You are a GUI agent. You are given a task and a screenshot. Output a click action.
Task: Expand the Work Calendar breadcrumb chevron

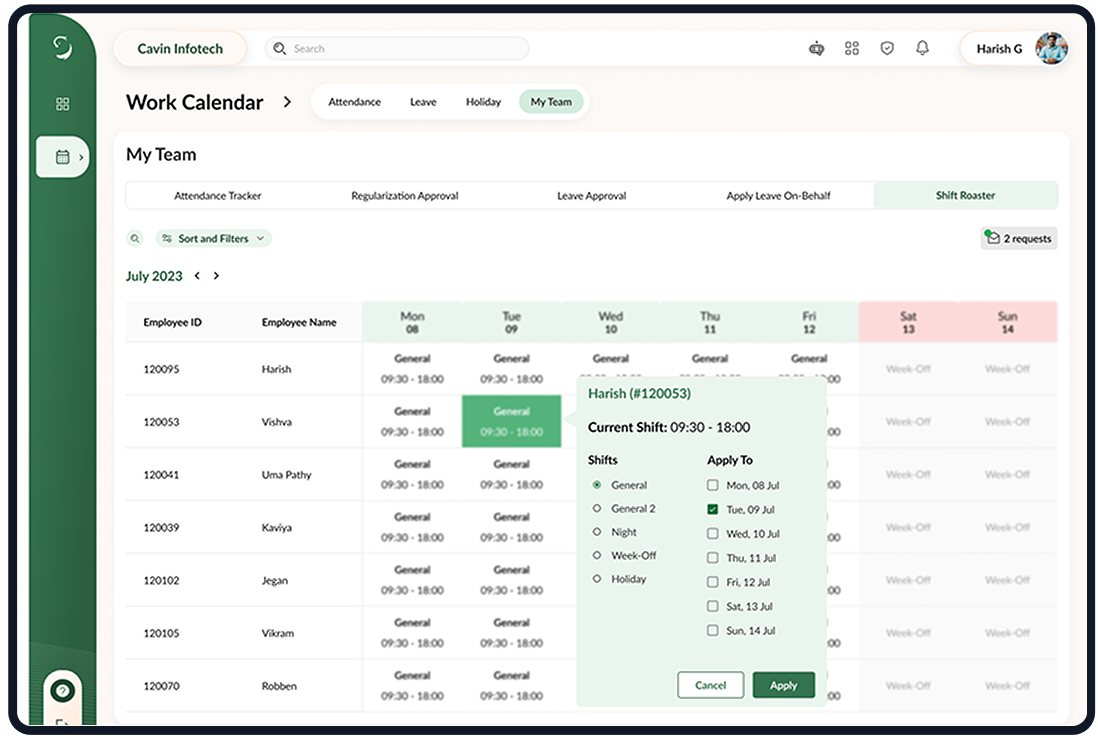pyautogui.click(x=288, y=102)
